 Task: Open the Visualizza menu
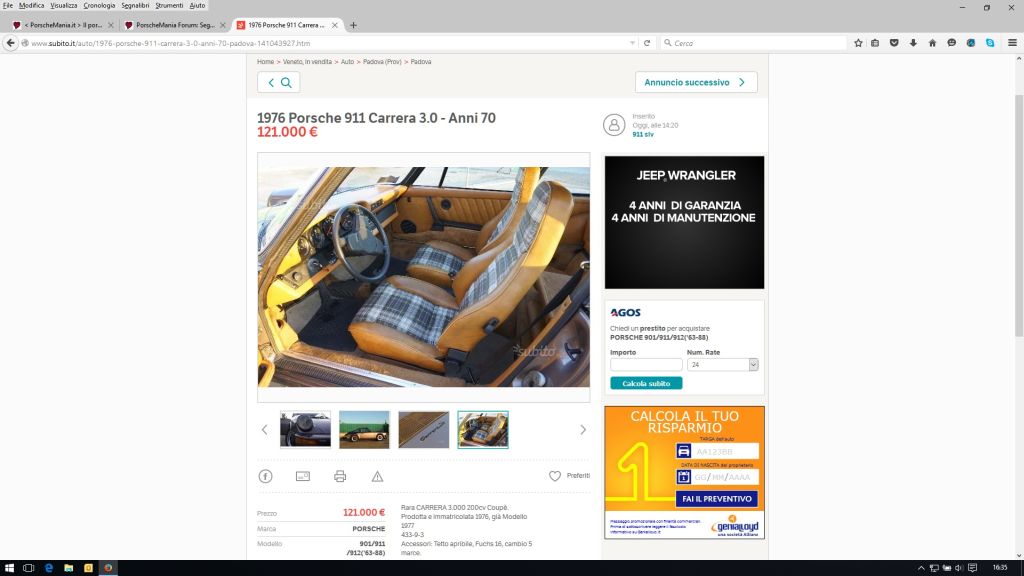click(64, 5)
